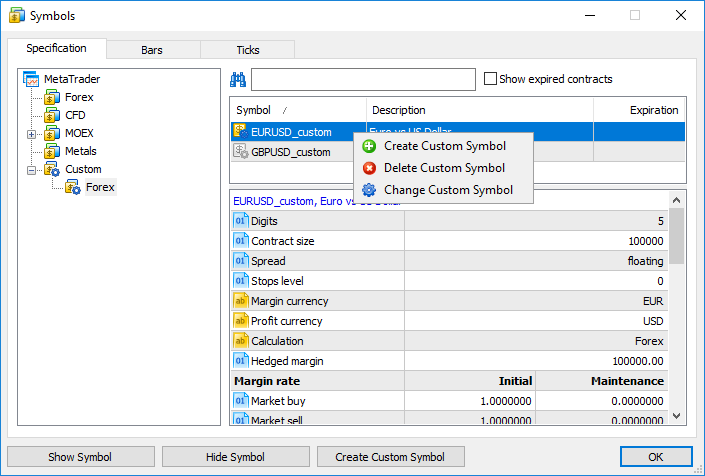Viewport: 705px width, 476px height.
Task: Click the binoculars search icon
Action: point(239,80)
